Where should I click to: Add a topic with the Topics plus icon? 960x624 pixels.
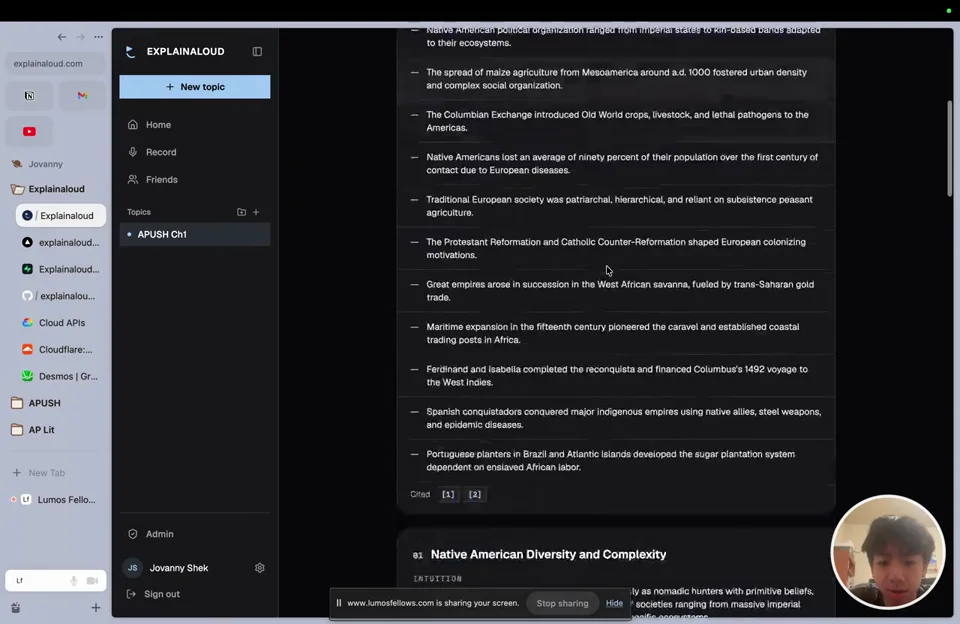256,212
